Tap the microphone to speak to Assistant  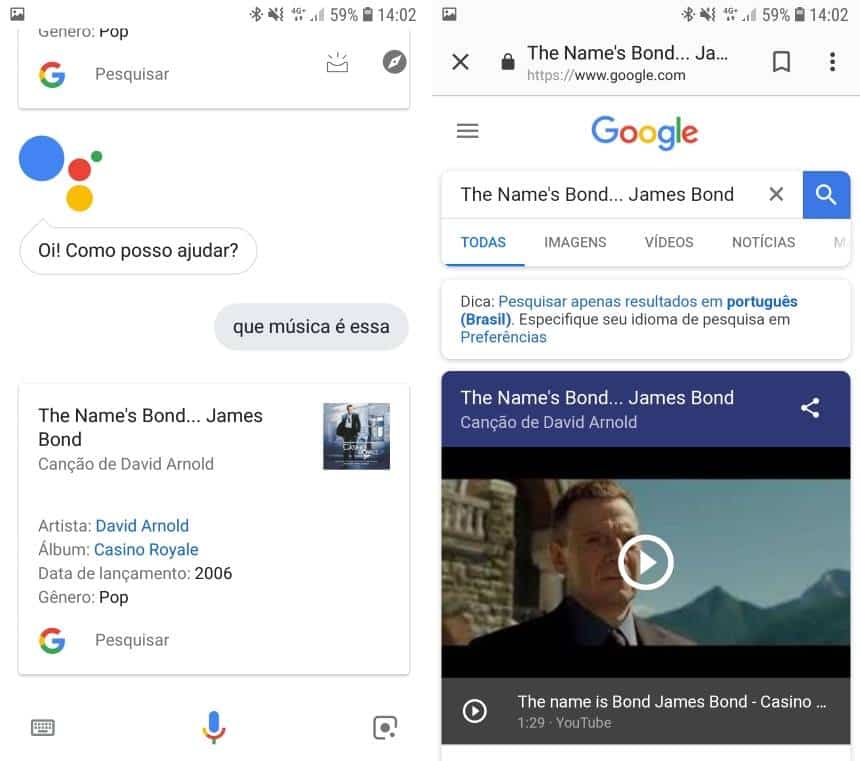[x=214, y=726]
